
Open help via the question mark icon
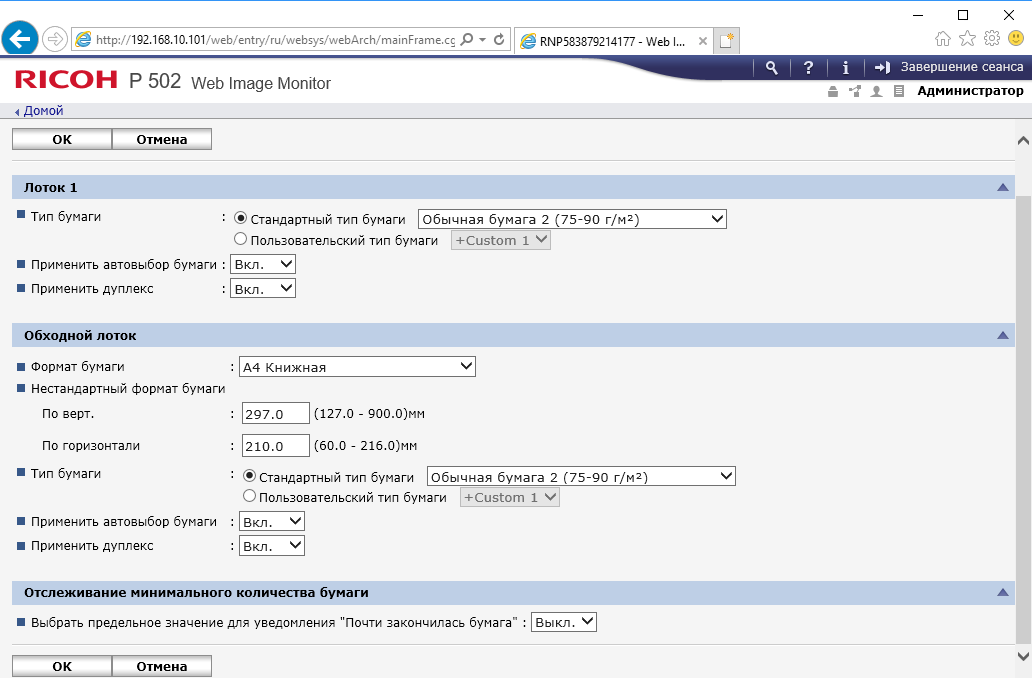(808, 67)
